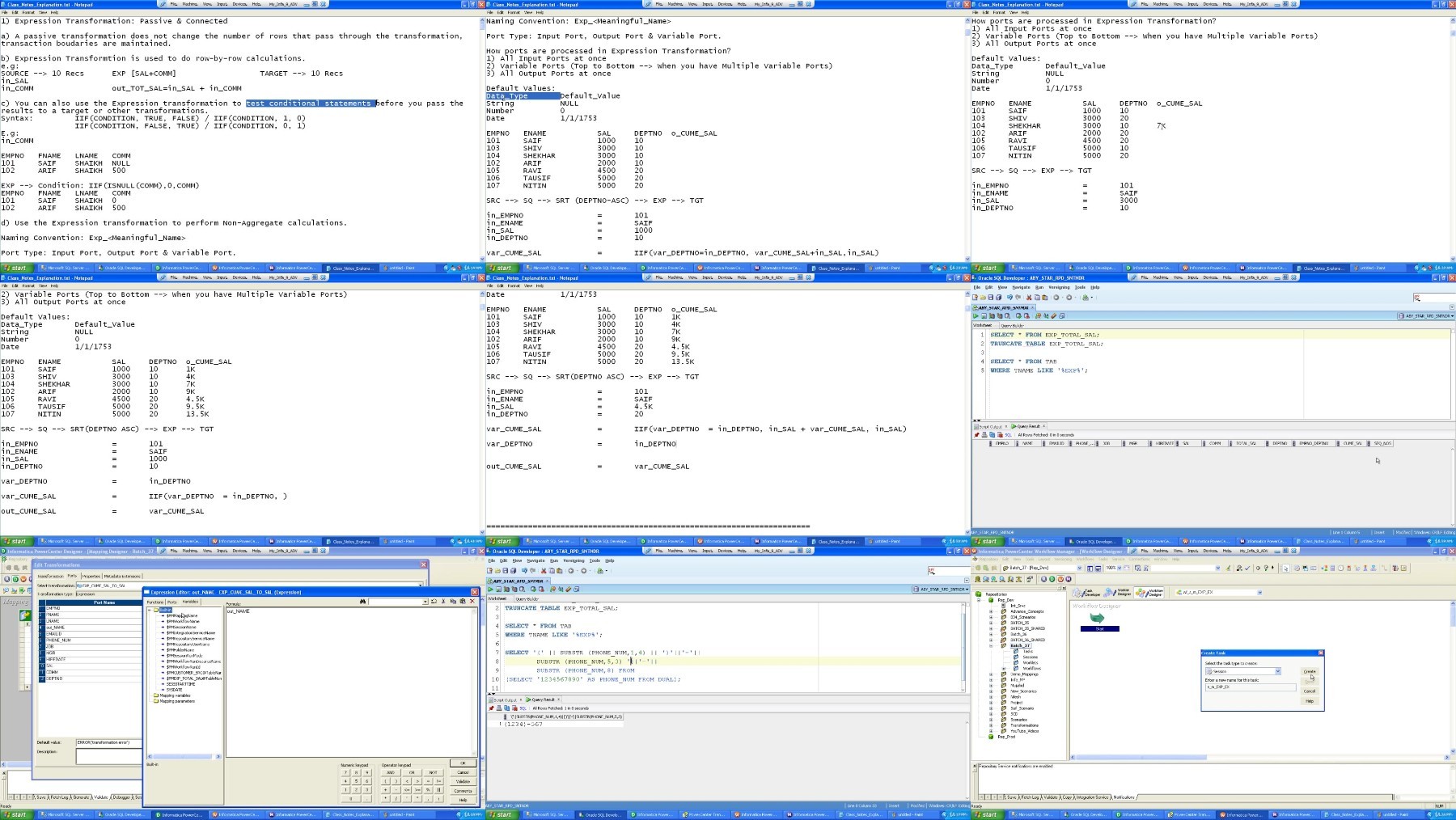Open find dropdown arrow in Expression Editor toolbar
Image resolution: width=1456 pixels, height=820 pixels.
point(425,601)
